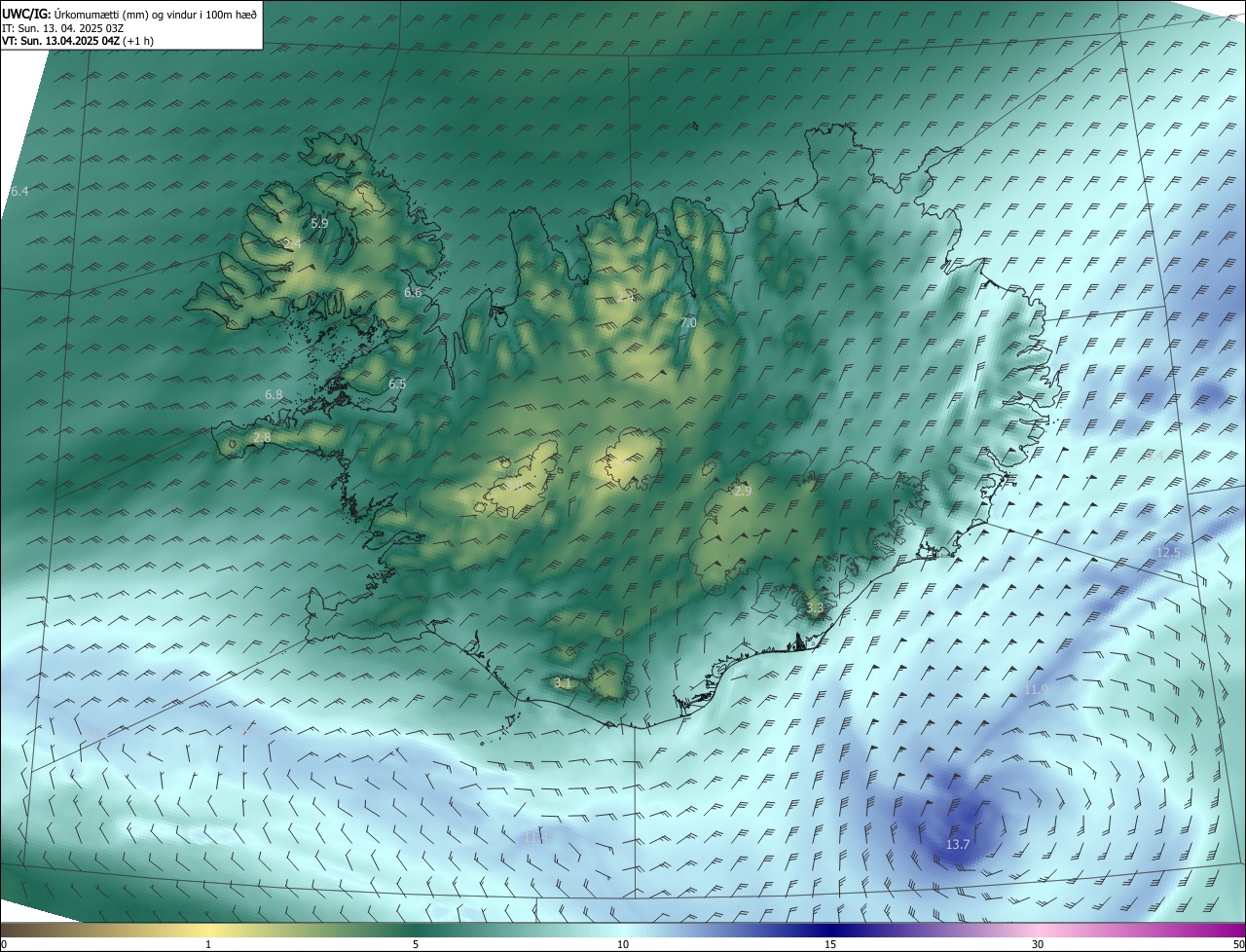
Task: Click the 2.8 value label
Action: point(262,438)
